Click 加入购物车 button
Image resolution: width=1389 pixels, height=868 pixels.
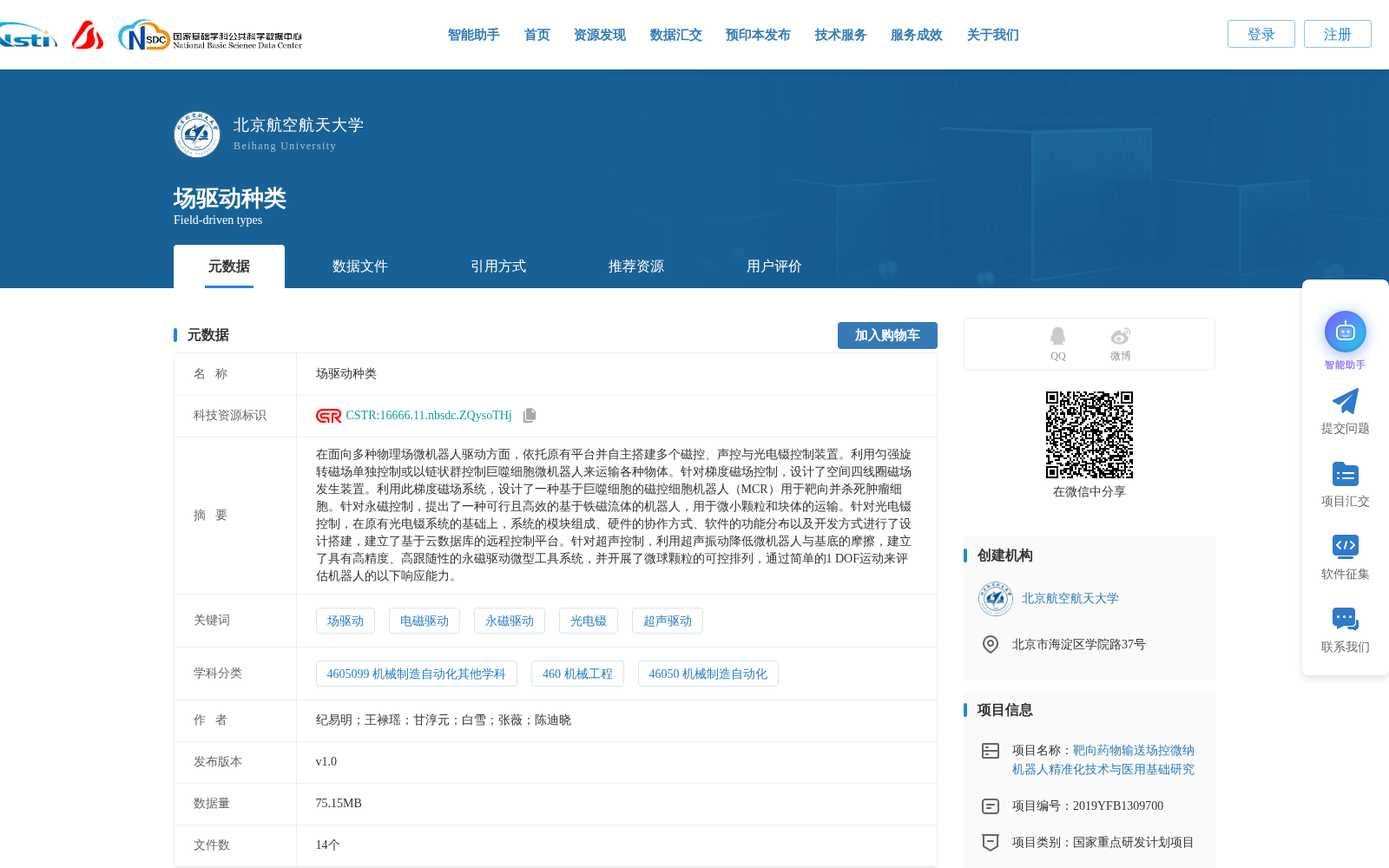(887, 335)
